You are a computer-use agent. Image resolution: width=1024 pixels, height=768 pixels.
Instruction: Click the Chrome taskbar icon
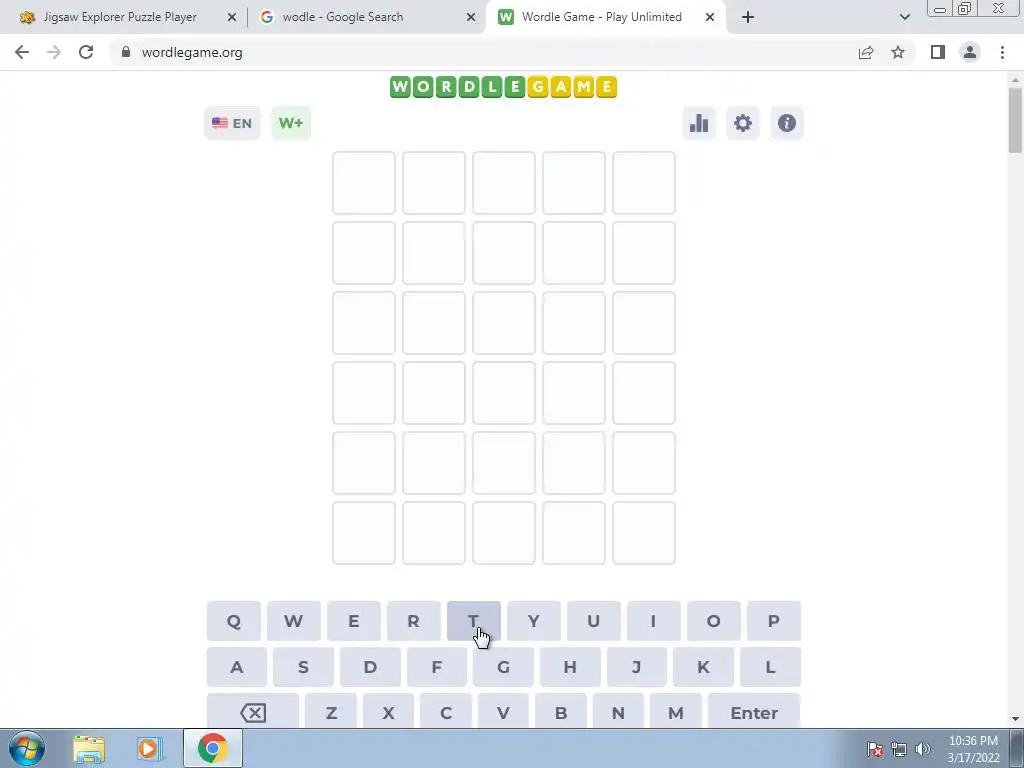[x=212, y=749]
